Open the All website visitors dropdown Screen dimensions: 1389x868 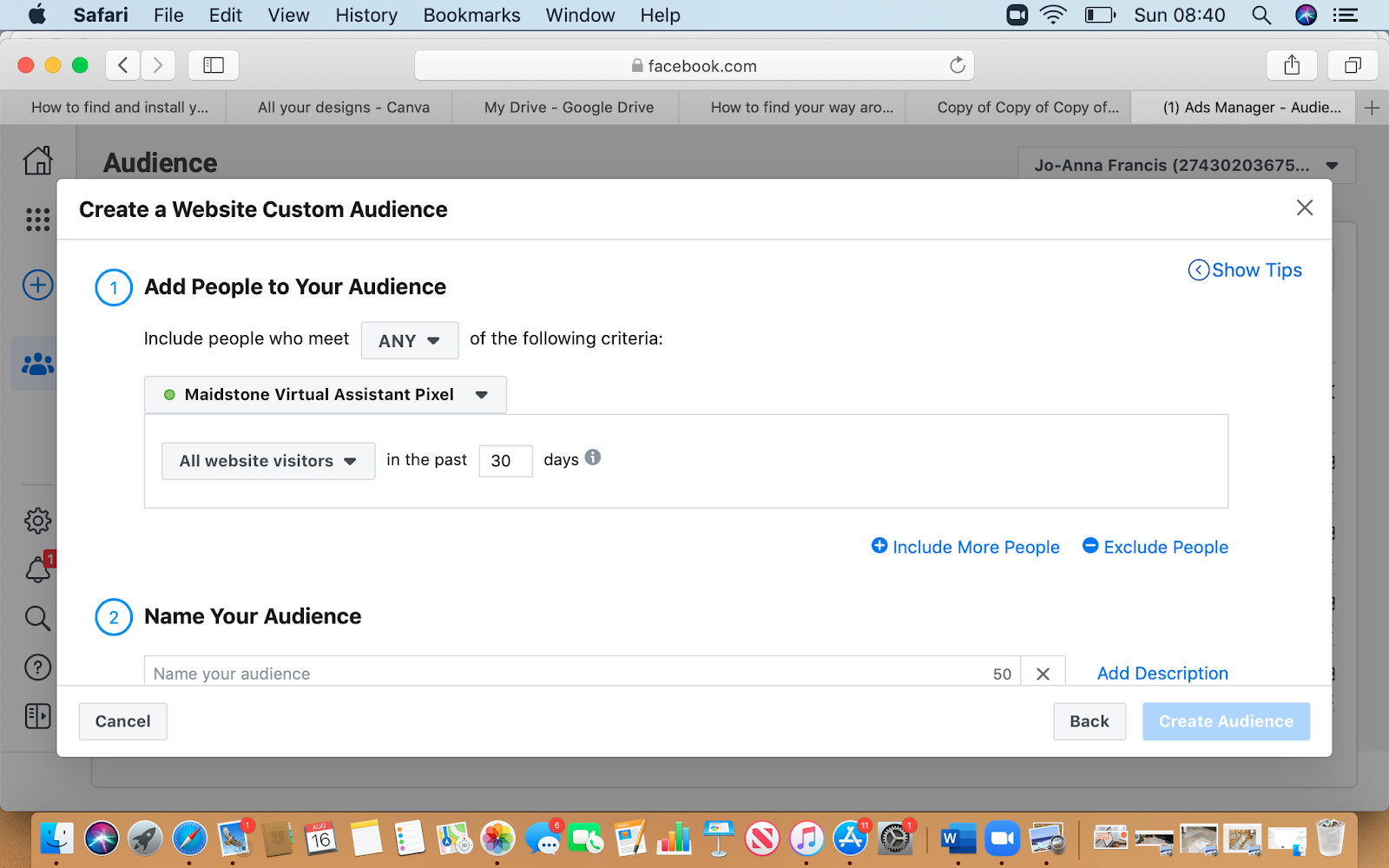point(268,461)
